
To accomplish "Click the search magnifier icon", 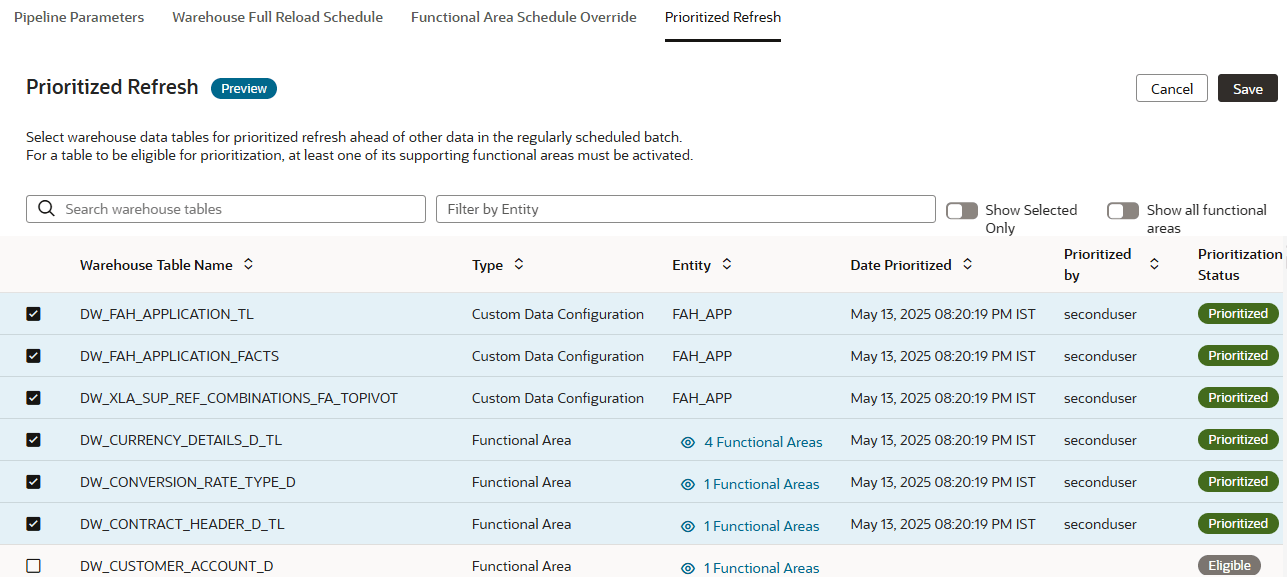I will click(45, 208).
